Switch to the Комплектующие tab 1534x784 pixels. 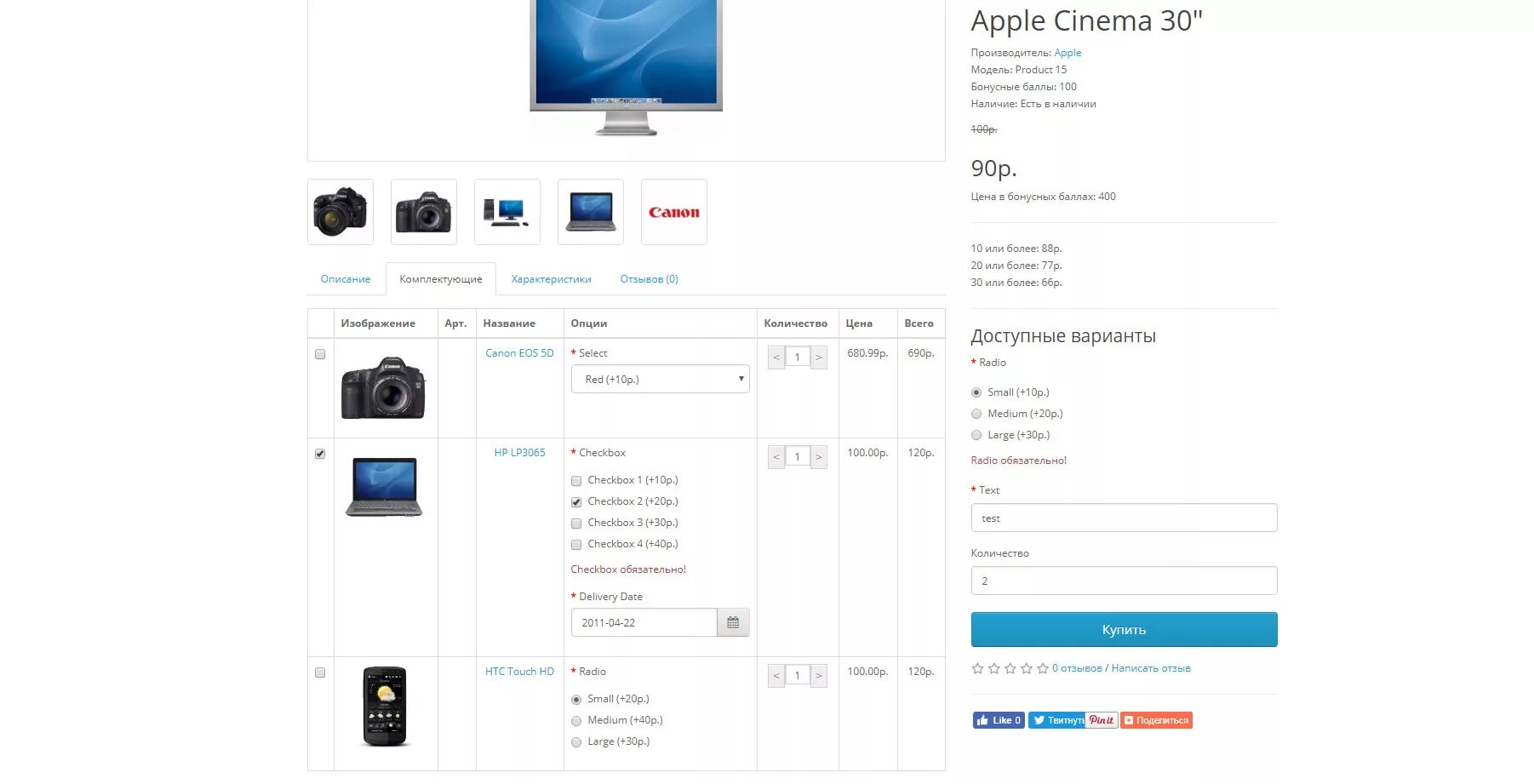441,279
